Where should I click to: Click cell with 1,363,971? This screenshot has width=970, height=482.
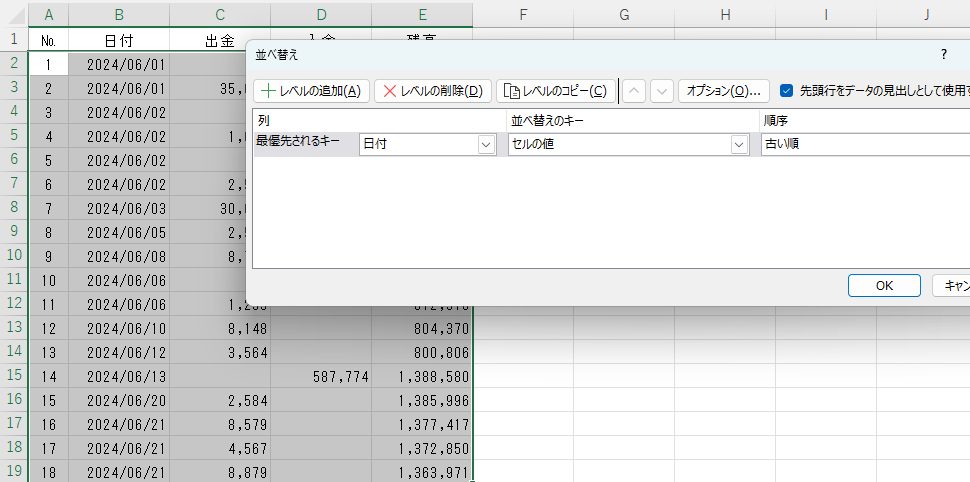tap(422, 472)
